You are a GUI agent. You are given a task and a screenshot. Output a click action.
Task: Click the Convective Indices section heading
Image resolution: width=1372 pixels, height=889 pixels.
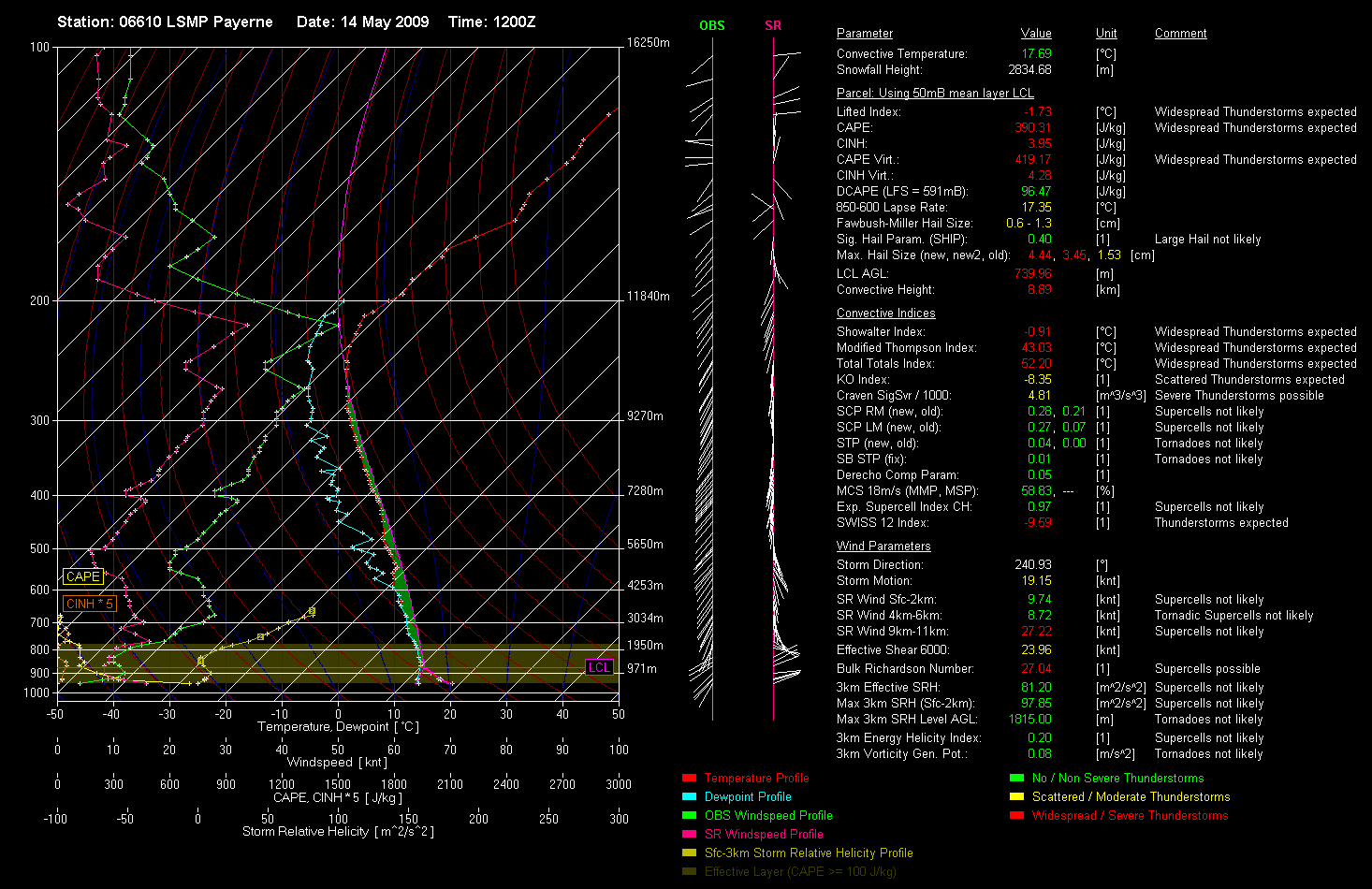click(x=885, y=313)
